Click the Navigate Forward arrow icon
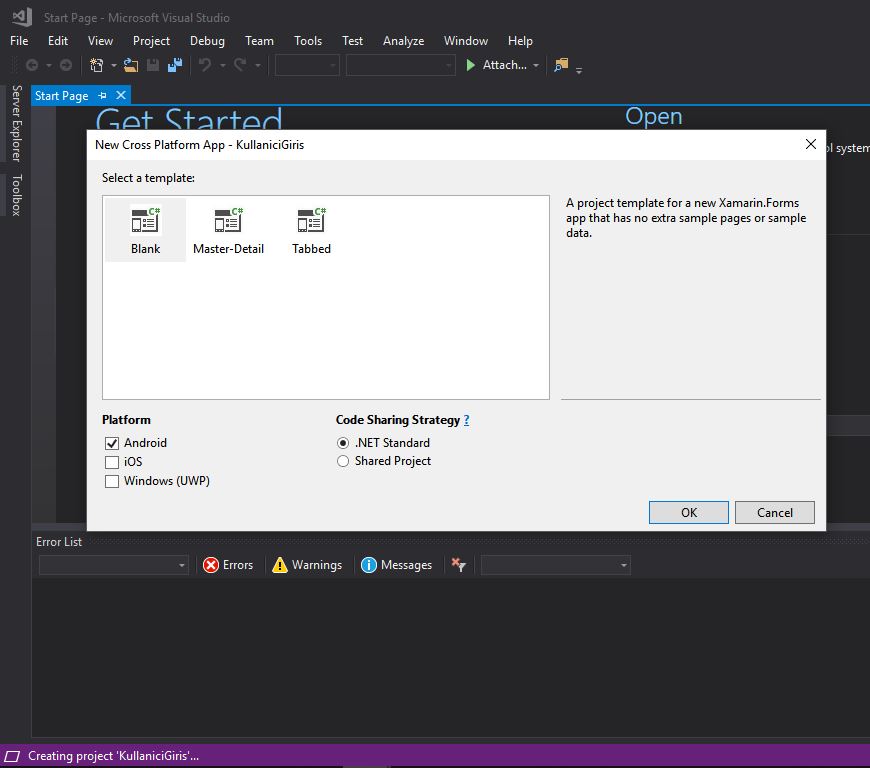Image resolution: width=870 pixels, height=768 pixels. (66, 65)
